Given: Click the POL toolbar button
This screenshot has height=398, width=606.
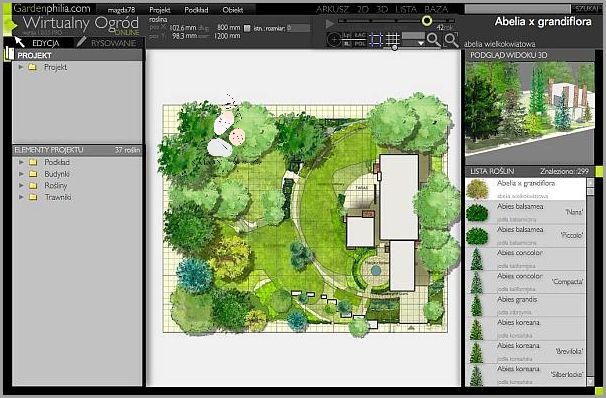Looking at the screenshot, I should [360, 43].
